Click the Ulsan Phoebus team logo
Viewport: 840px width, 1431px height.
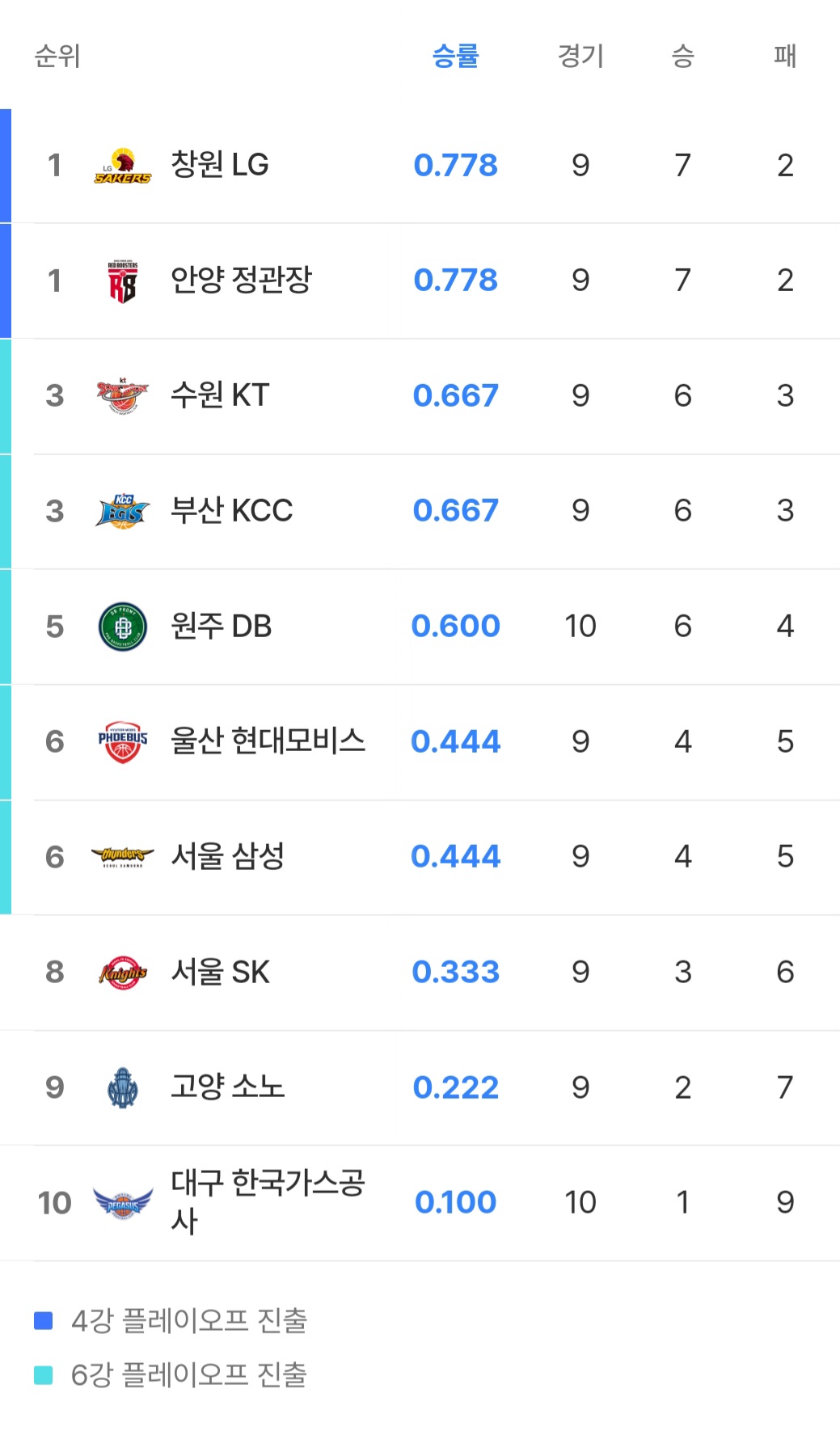point(122,741)
